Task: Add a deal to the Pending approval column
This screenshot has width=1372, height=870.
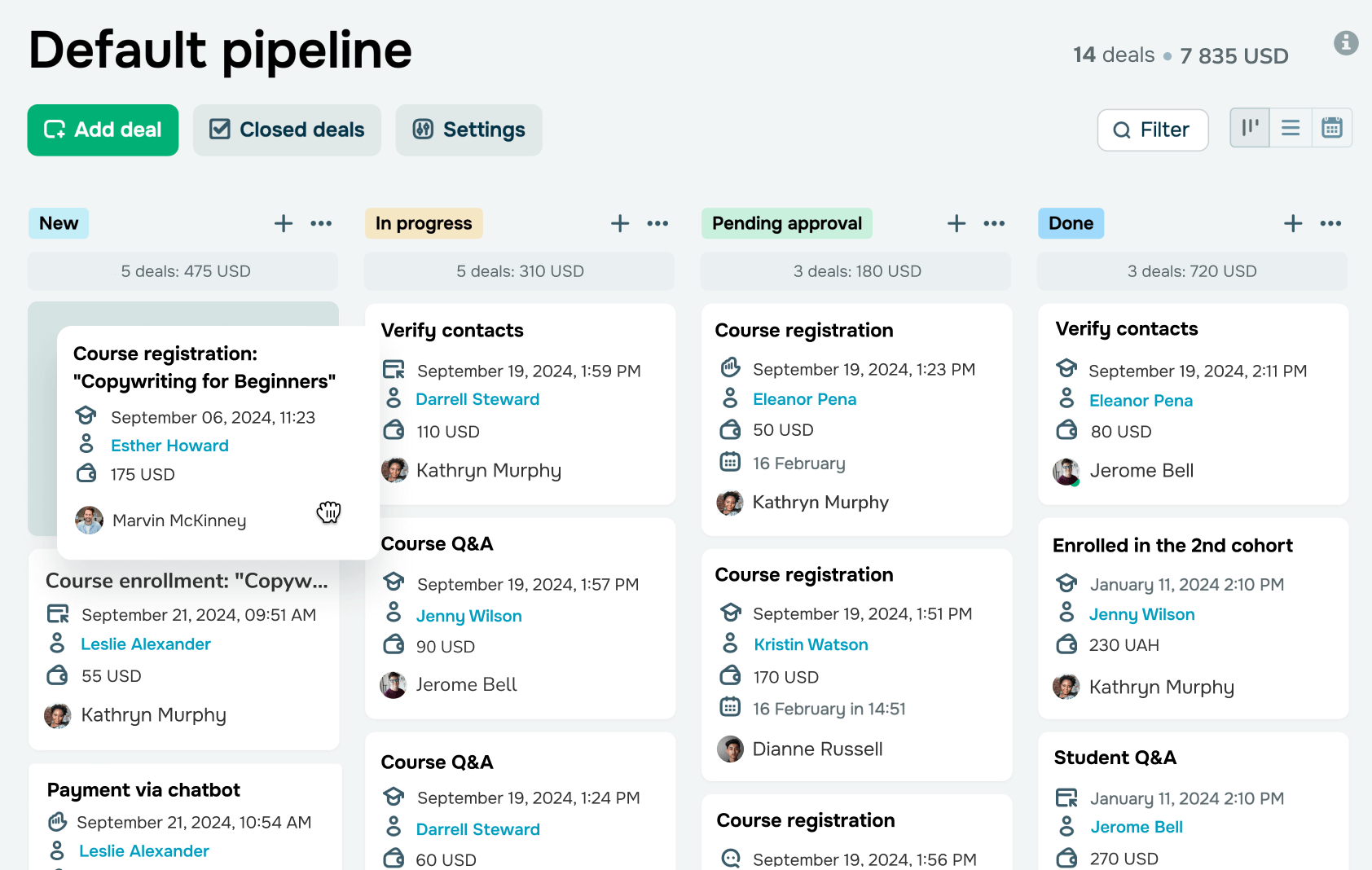Action: click(x=956, y=223)
